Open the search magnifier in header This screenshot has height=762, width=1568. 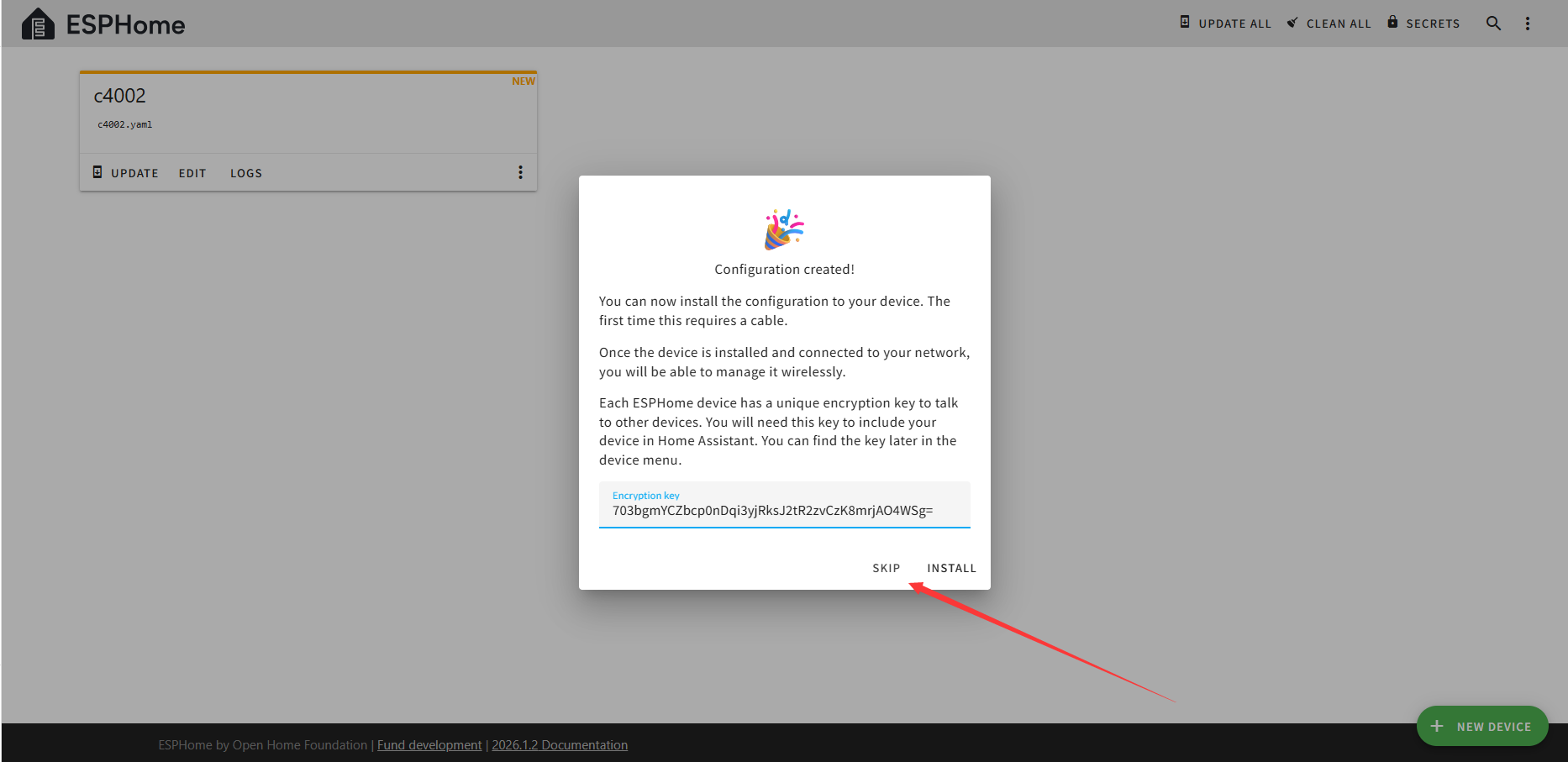pyautogui.click(x=1493, y=24)
